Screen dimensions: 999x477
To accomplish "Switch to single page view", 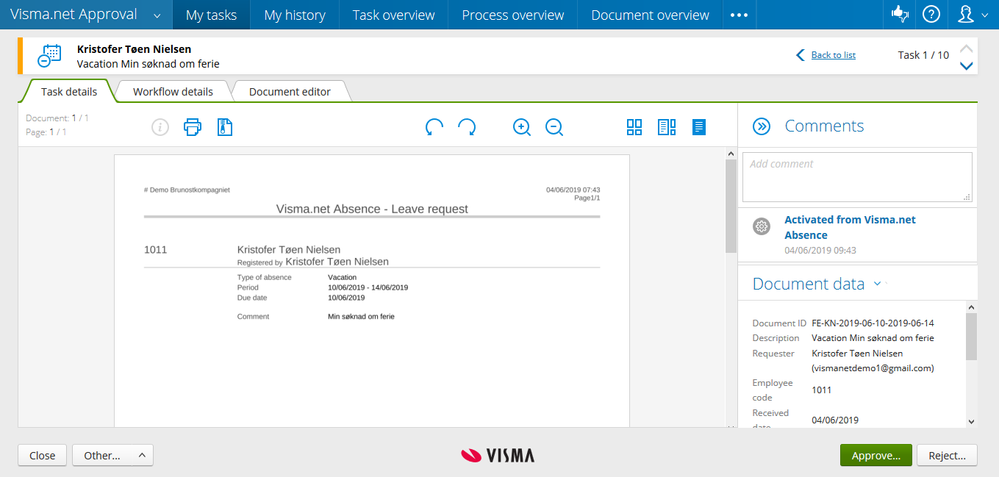I will point(699,127).
